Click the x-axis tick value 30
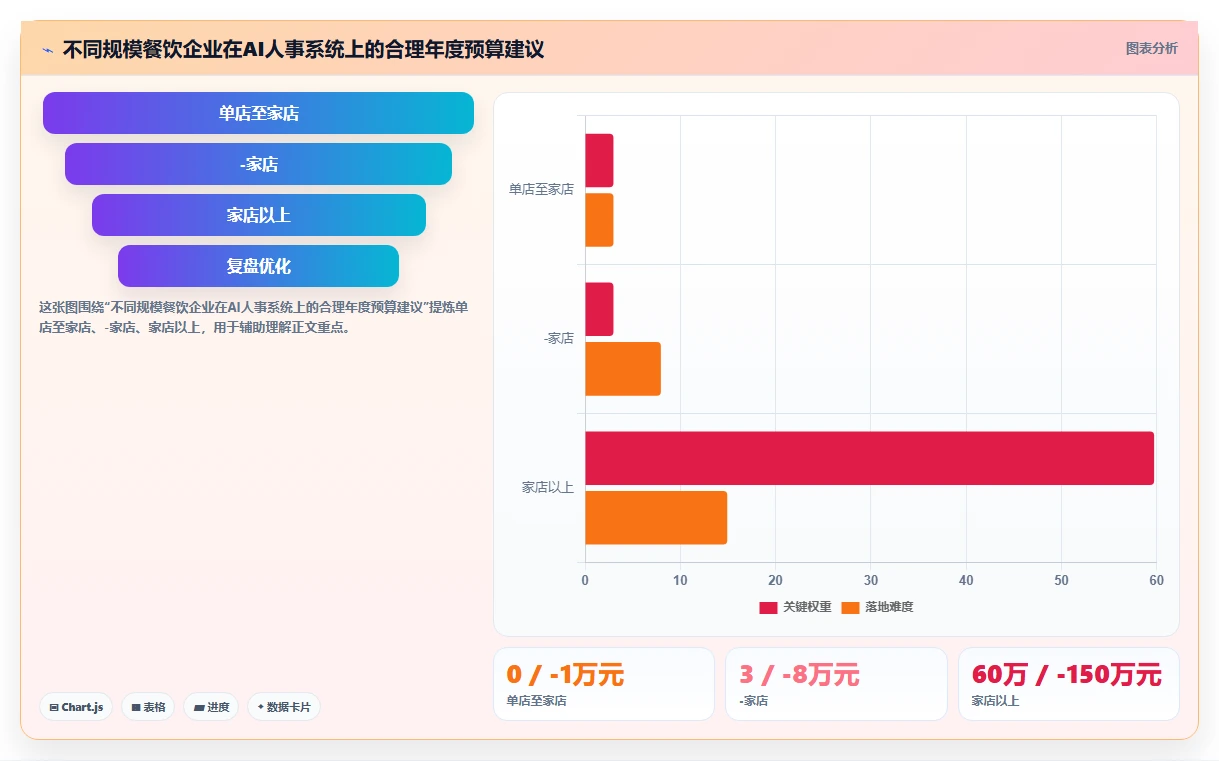Screen dimensions: 1219x761 click(870, 580)
